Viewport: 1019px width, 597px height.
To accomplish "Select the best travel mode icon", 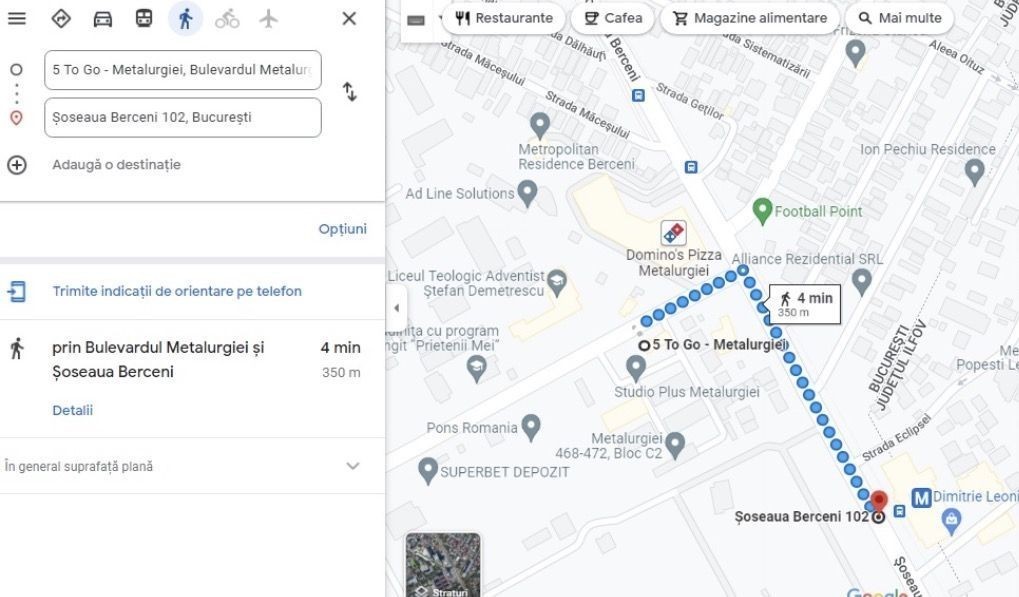I will pyautogui.click(x=61, y=18).
